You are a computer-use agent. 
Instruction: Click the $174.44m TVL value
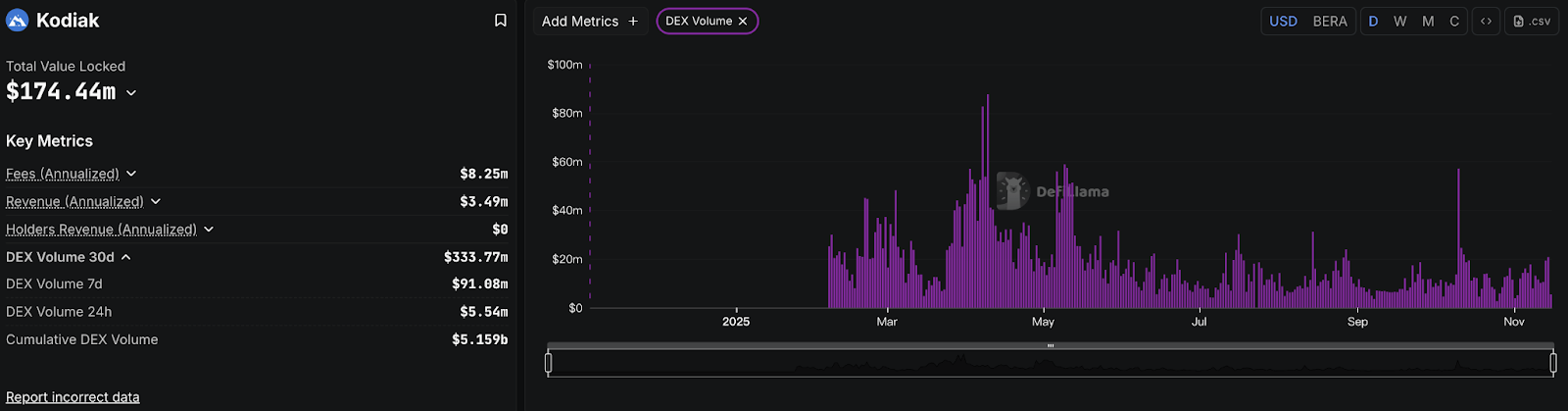point(61,92)
